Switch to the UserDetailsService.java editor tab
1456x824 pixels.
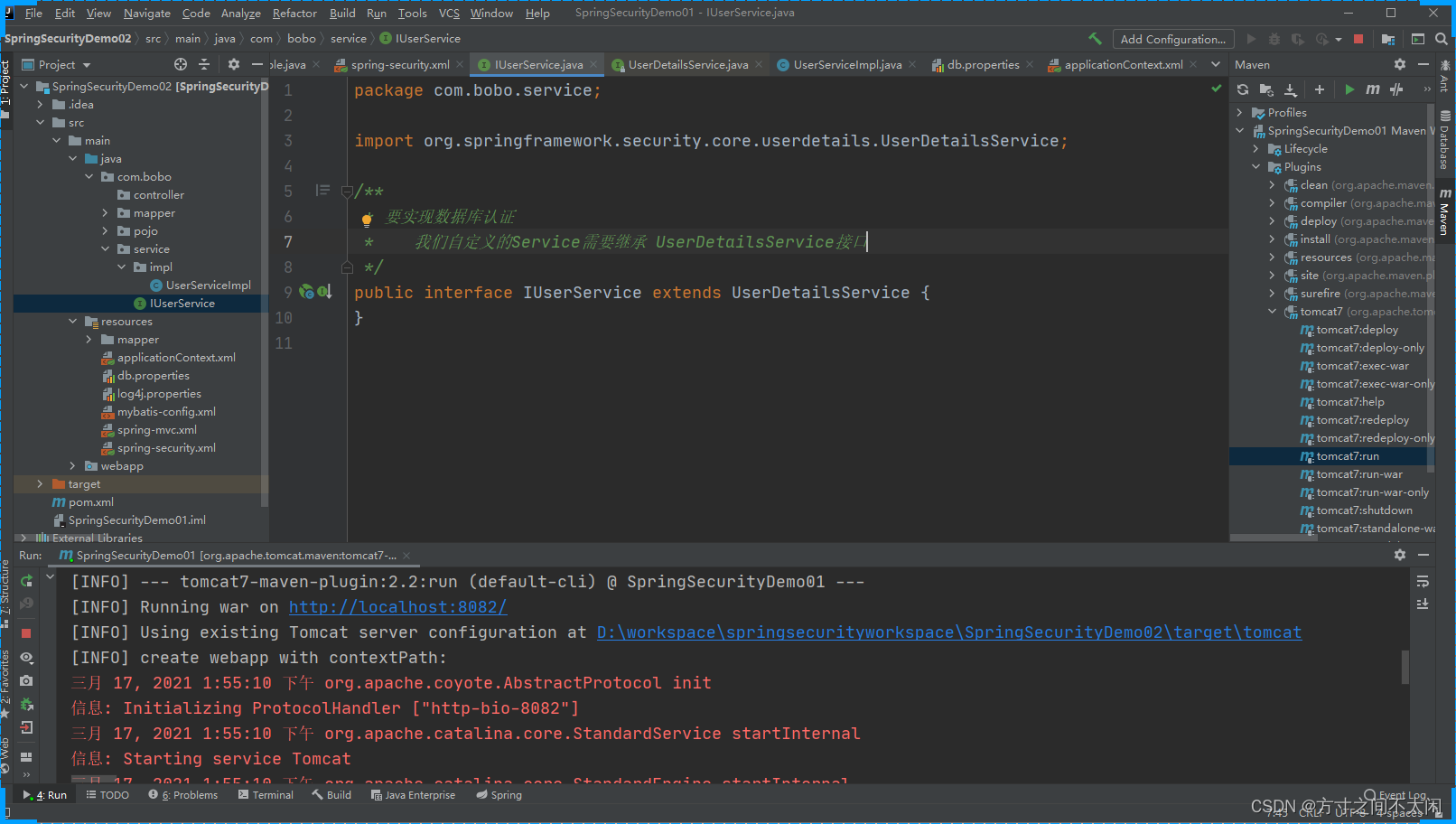[686, 64]
